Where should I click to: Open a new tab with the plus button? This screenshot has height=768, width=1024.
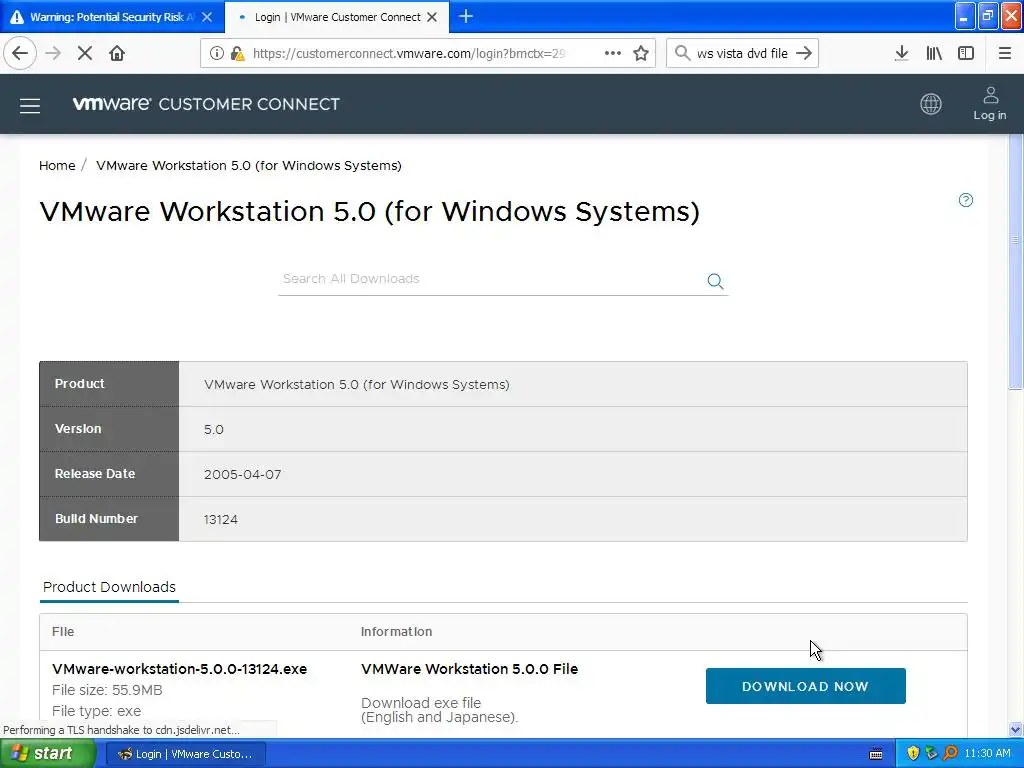point(466,16)
